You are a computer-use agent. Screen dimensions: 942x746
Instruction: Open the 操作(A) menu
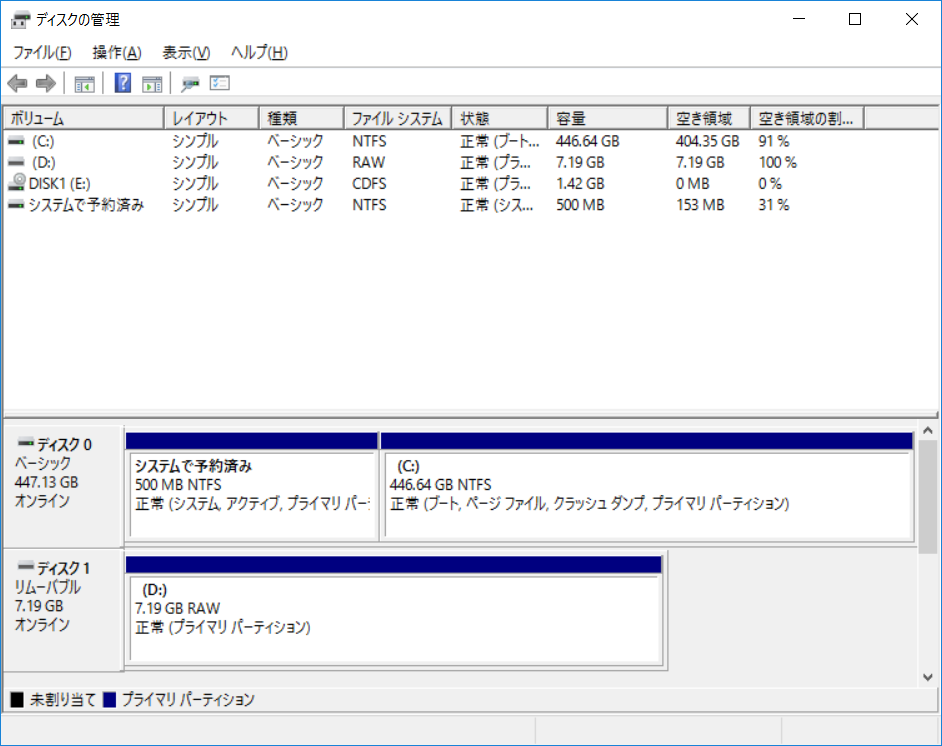[x=117, y=53]
